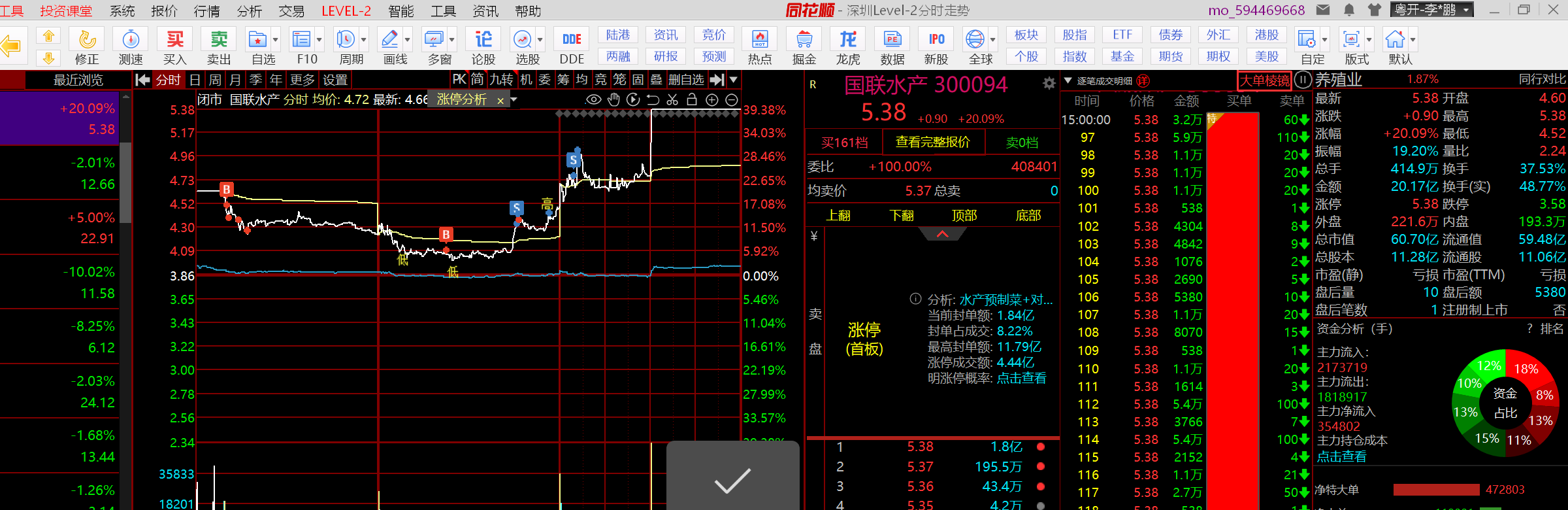Click the zoom-in plus circle on chart toolbar
Screen dimensions: 1568x510
(712, 99)
